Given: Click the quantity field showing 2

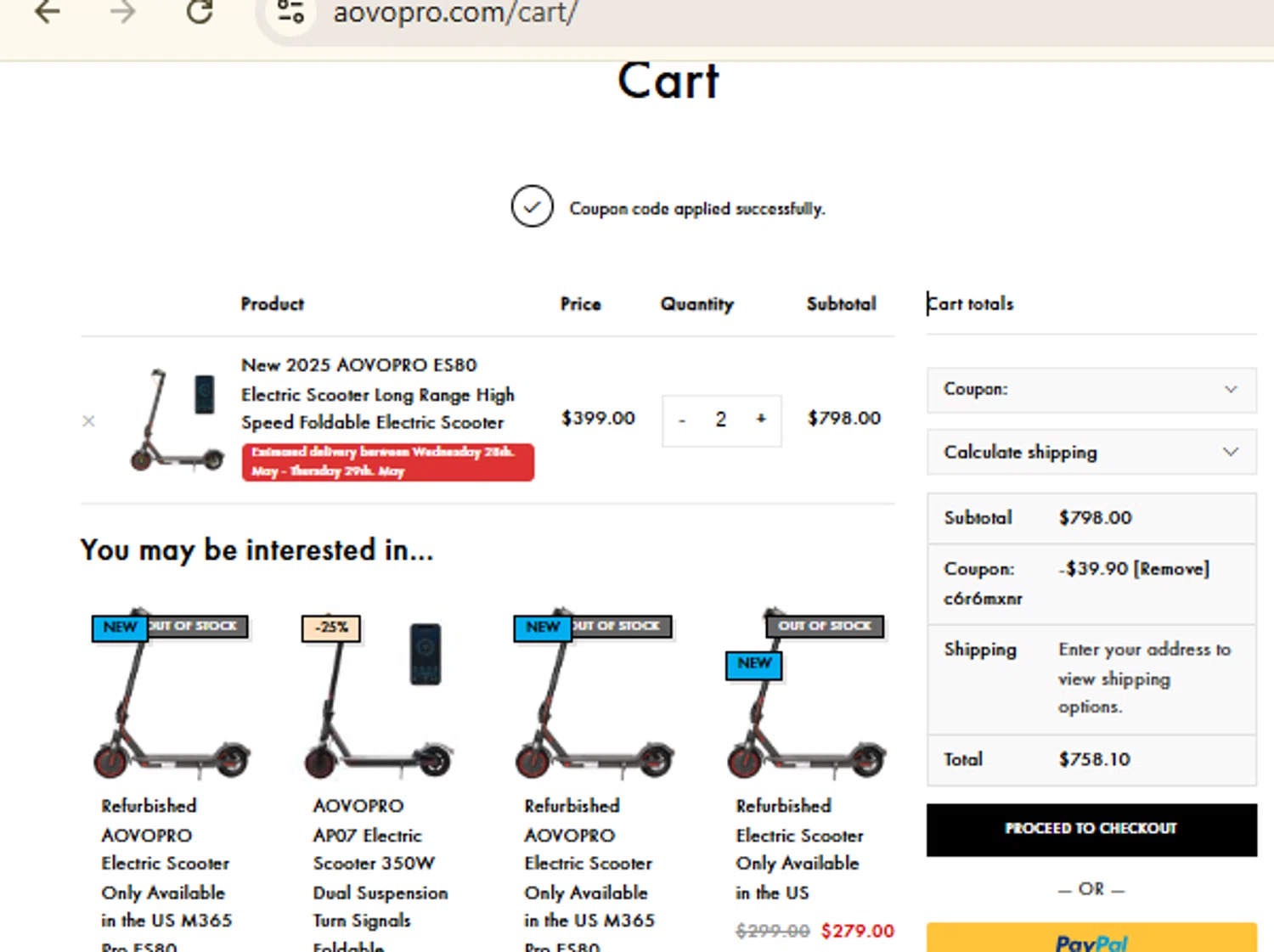Looking at the screenshot, I should tap(720, 420).
